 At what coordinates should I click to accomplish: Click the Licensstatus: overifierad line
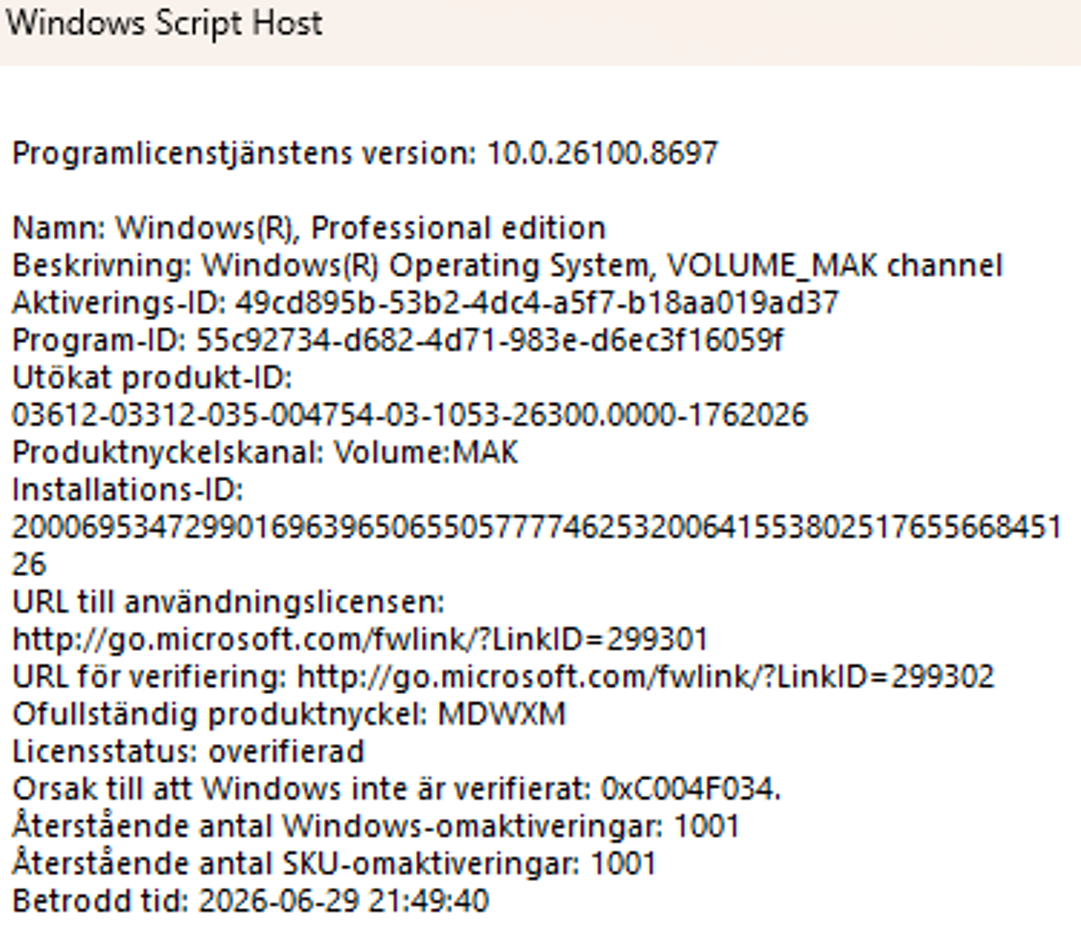pos(188,751)
